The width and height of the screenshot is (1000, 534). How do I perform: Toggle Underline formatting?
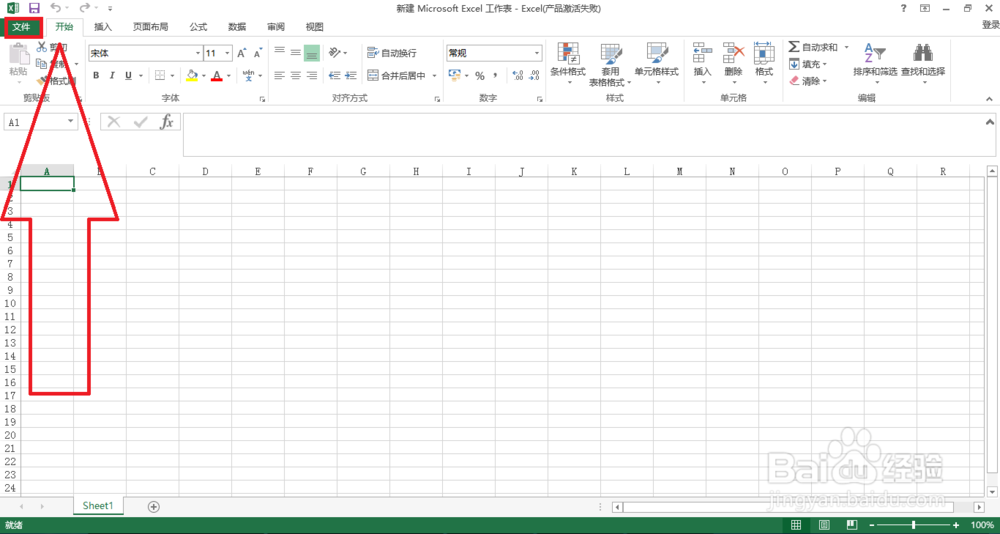[128, 75]
